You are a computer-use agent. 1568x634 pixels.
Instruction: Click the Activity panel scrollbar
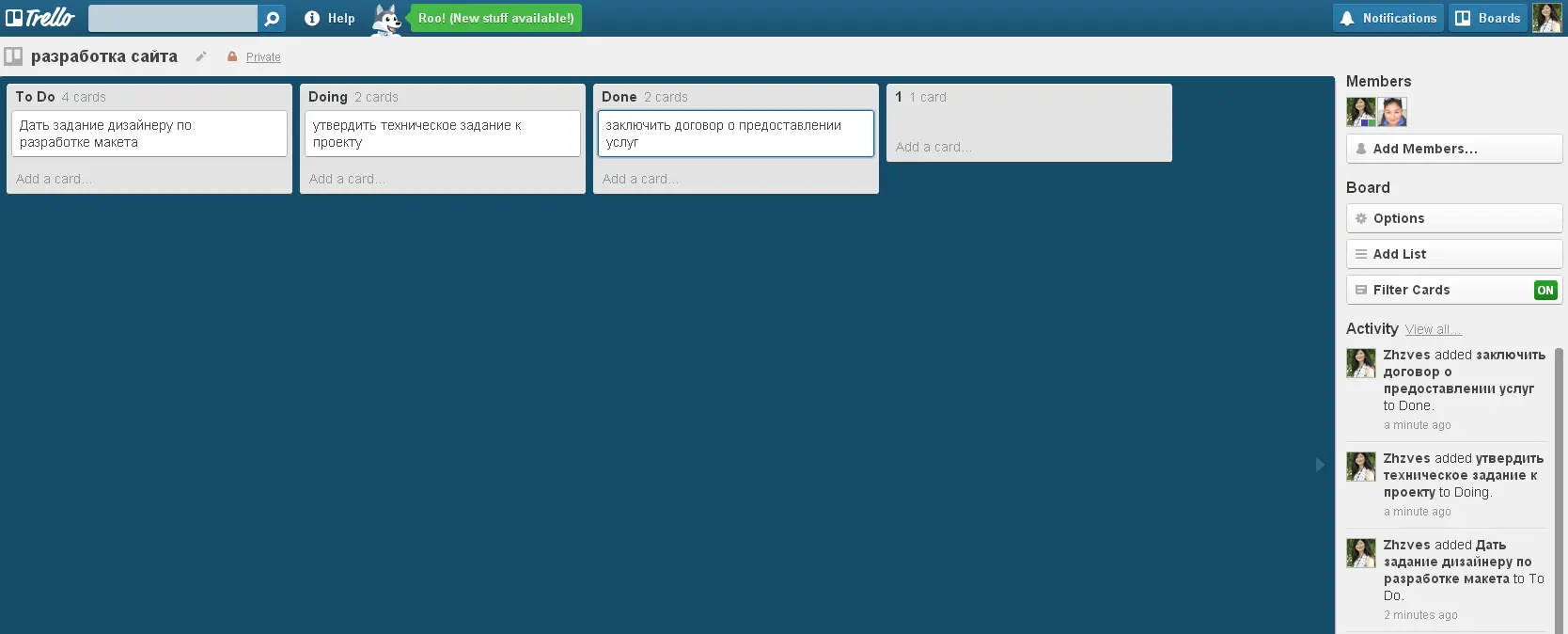pos(1559,489)
